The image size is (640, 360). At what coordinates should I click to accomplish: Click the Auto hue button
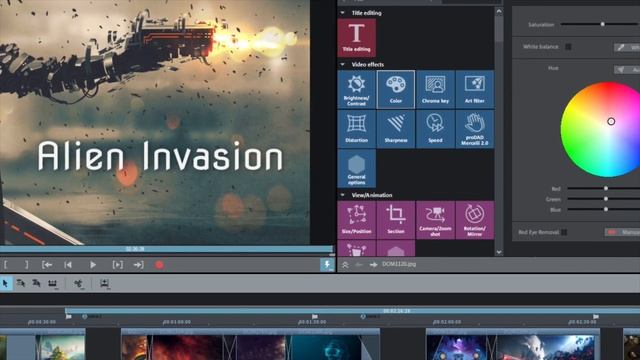[627, 70]
